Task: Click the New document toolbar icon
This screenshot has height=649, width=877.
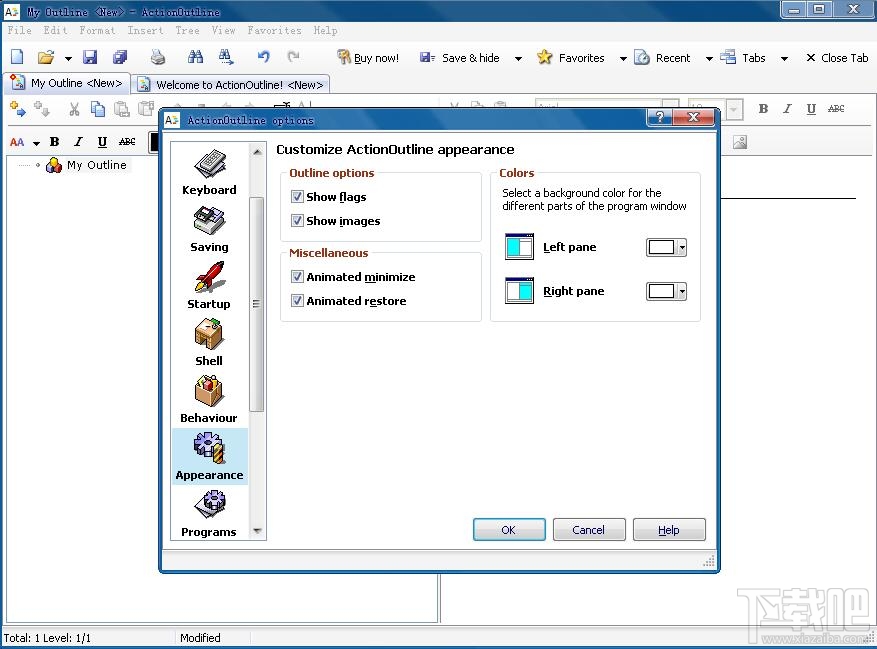Action: coord(17,57)
